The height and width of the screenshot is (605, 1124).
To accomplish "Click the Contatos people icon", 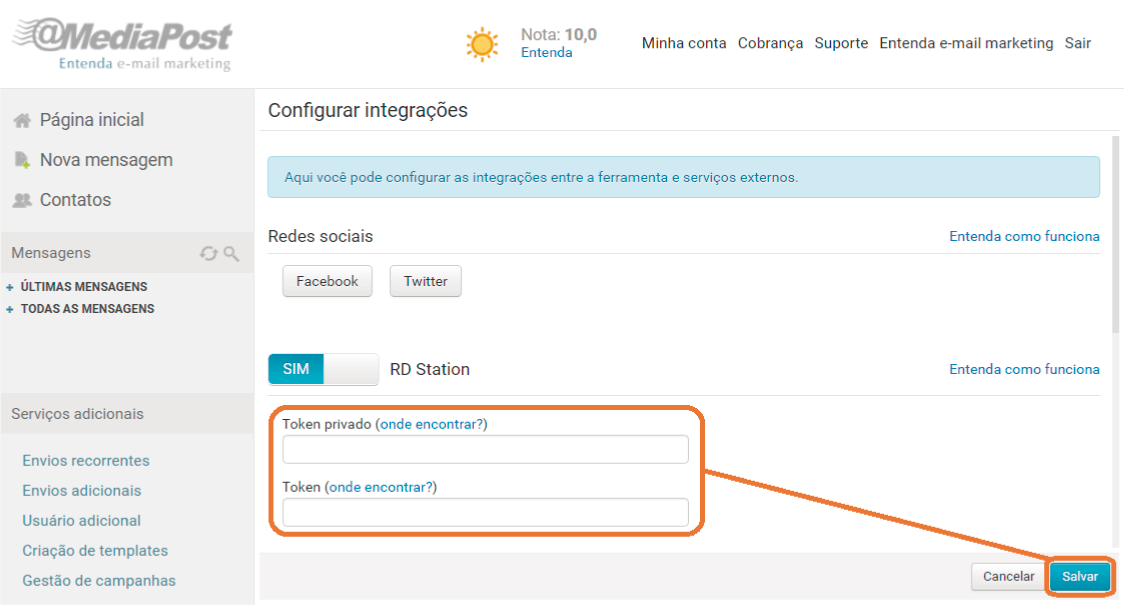I will [x=22, y=200].
